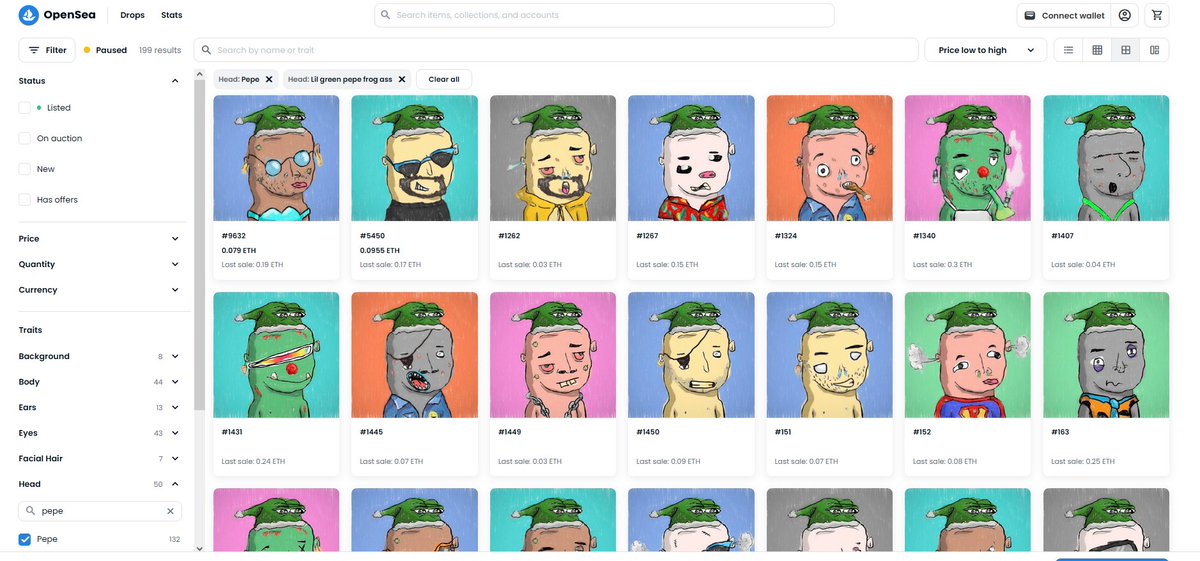Click the magnifier in the top search bar
1200x561 pixels.
click(x=386, y=15)
